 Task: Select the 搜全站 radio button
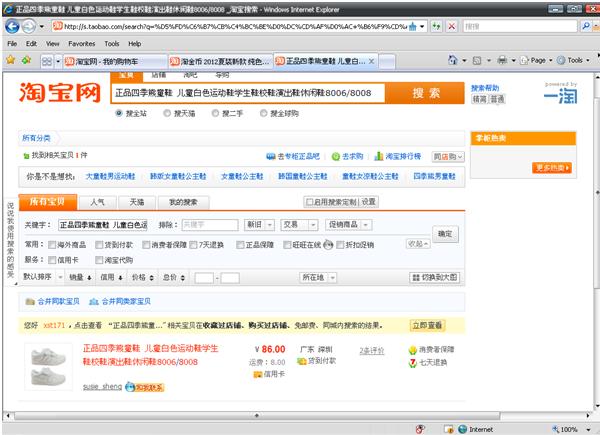(x=119, y=113)
